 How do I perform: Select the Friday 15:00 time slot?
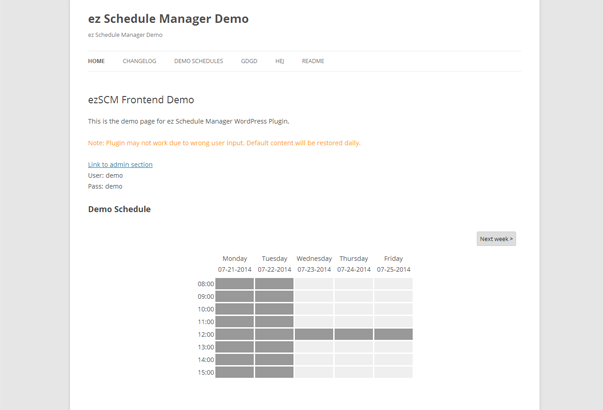pyautogui.click(x=393, y=372)
